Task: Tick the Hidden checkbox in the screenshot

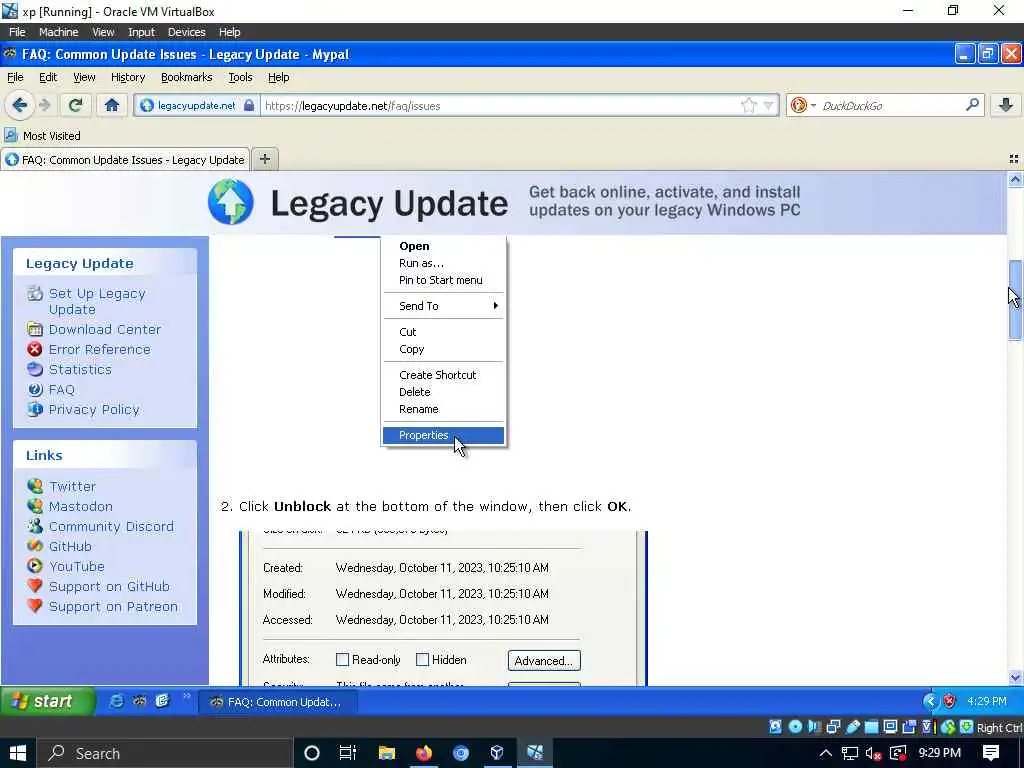Action: point(423,660)
